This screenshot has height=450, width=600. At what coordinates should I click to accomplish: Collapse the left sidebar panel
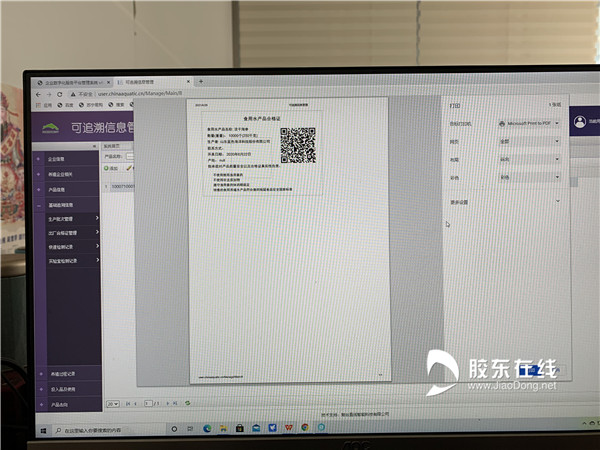click(x=95, y=146)
